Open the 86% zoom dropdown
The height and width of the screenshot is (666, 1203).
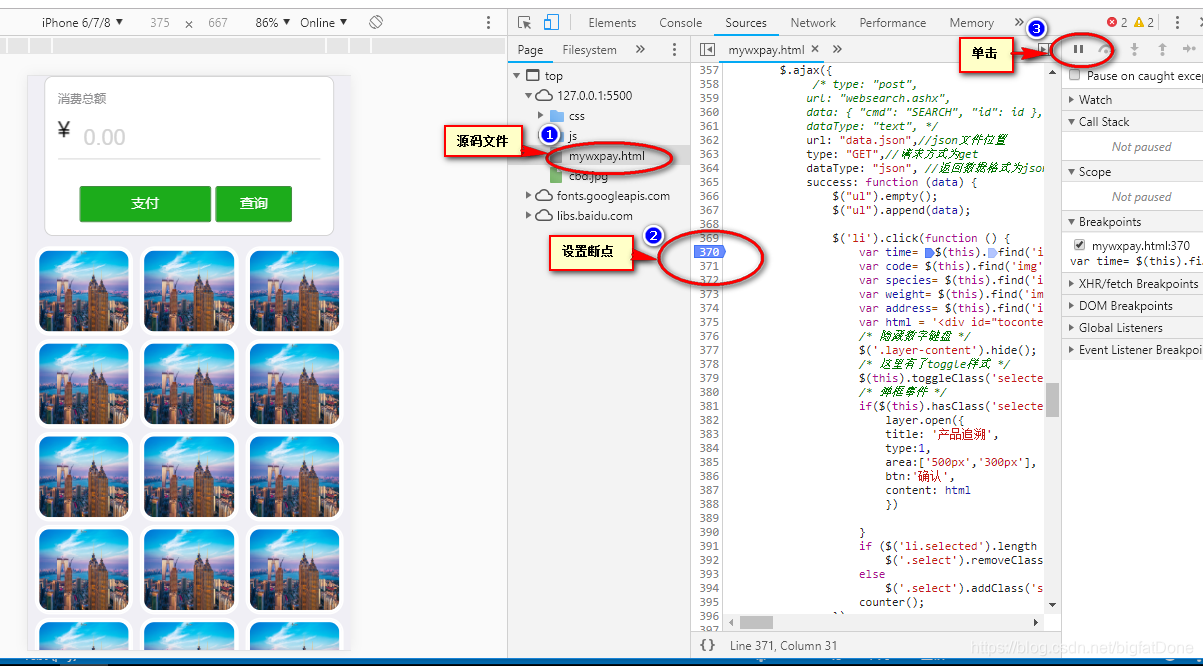coord(272,22)
